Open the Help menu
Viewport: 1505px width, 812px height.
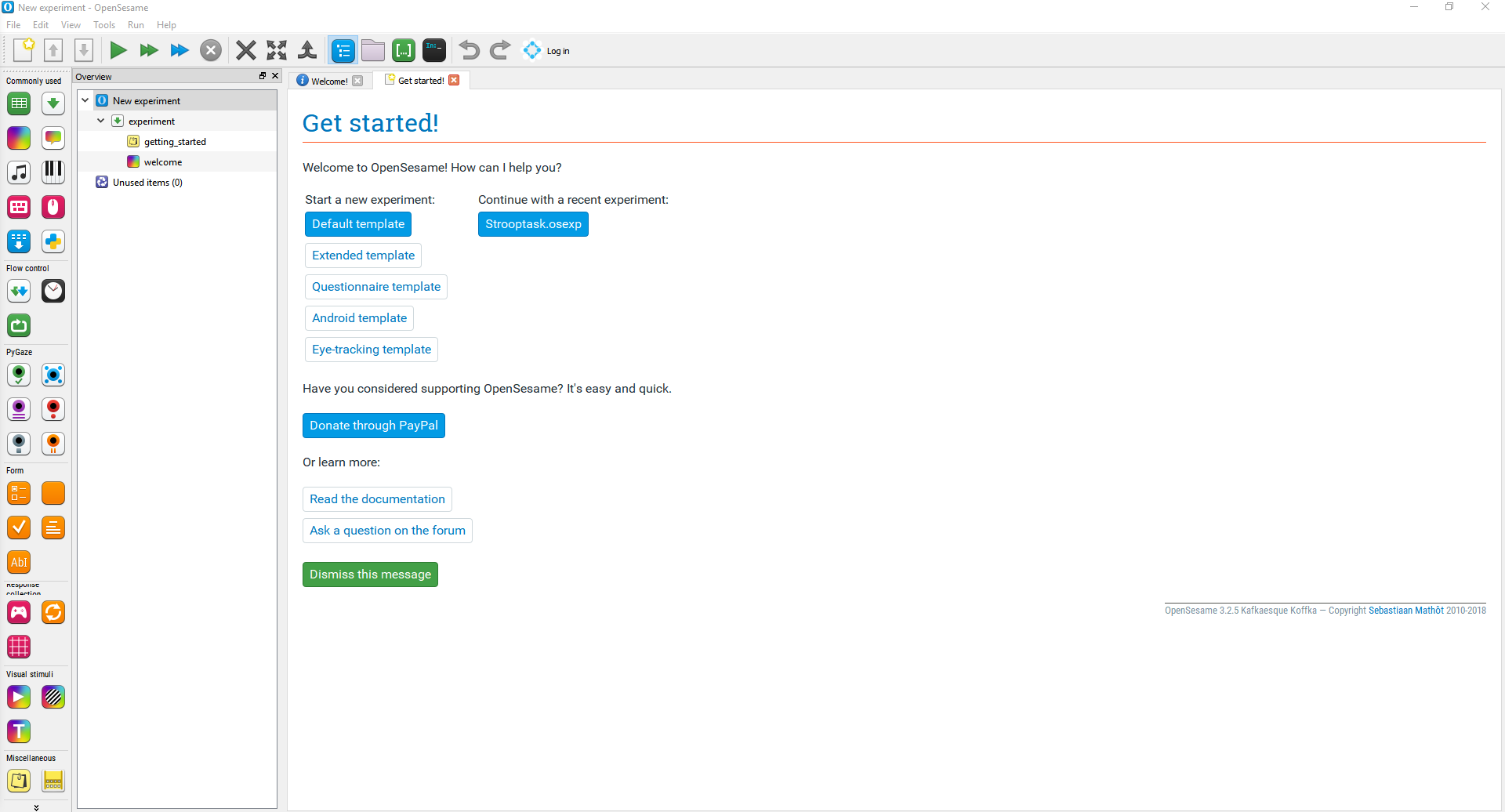coord(166,25)
